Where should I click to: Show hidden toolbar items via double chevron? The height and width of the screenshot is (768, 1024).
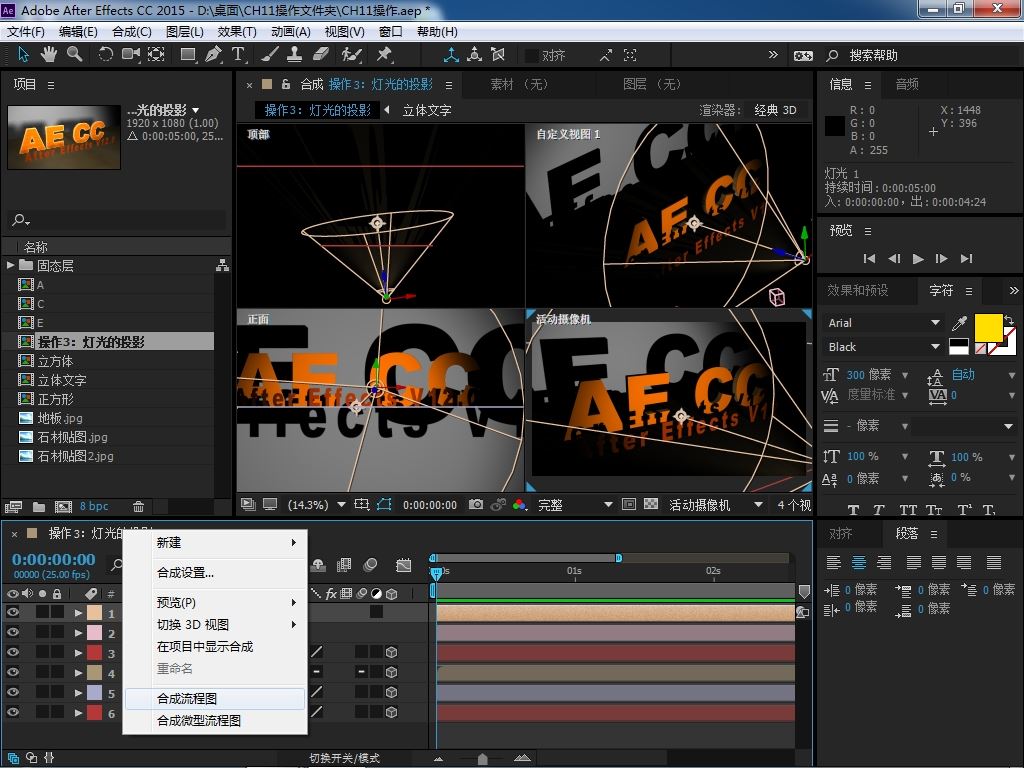tap(773, 55)
